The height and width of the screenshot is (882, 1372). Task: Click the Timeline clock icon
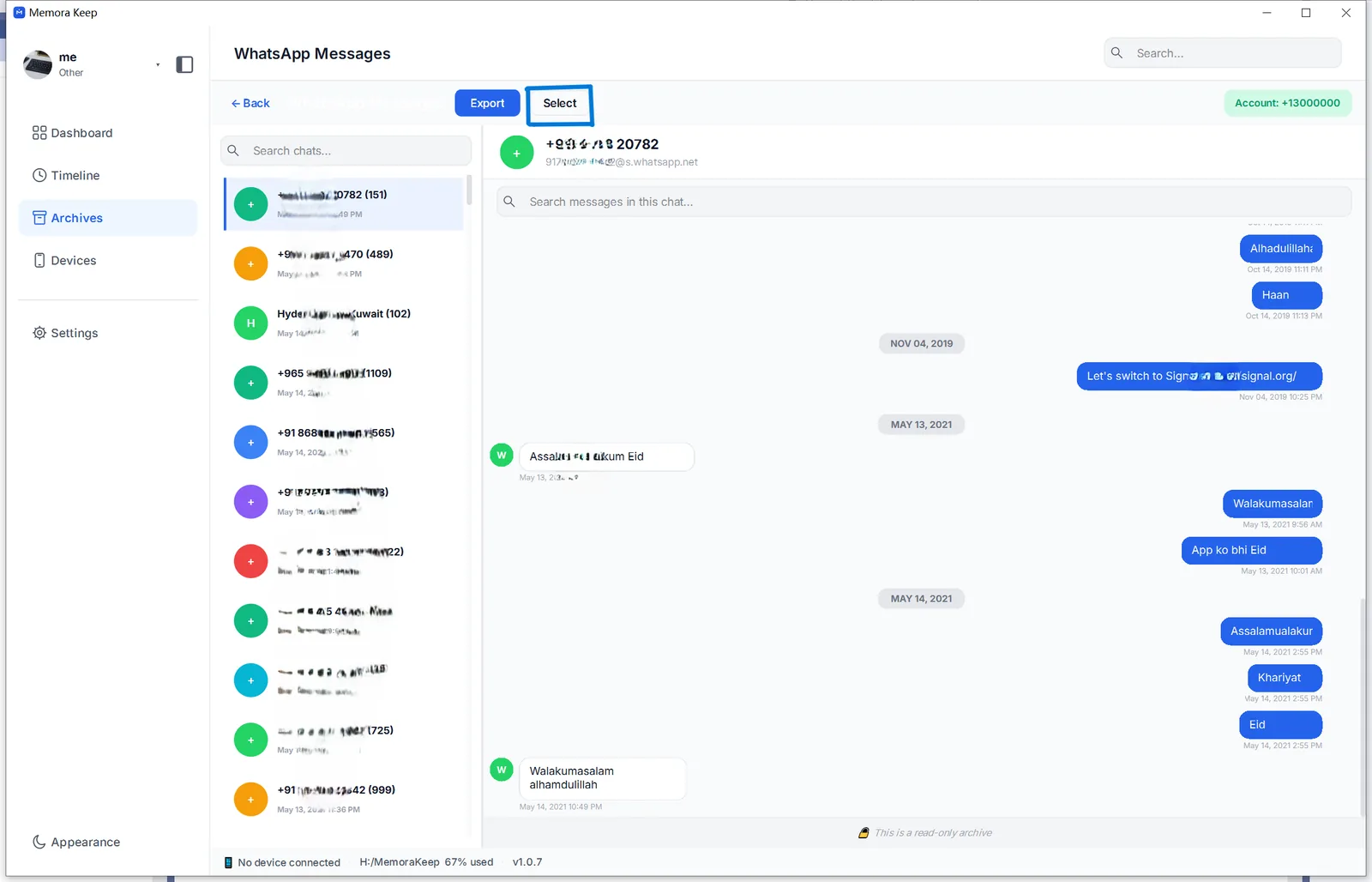click(39, 175)
